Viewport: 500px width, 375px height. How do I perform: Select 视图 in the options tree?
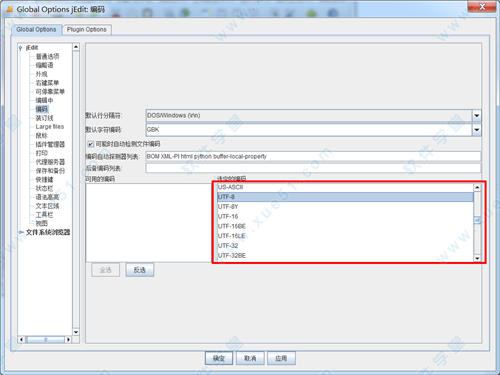pos(41,223)
